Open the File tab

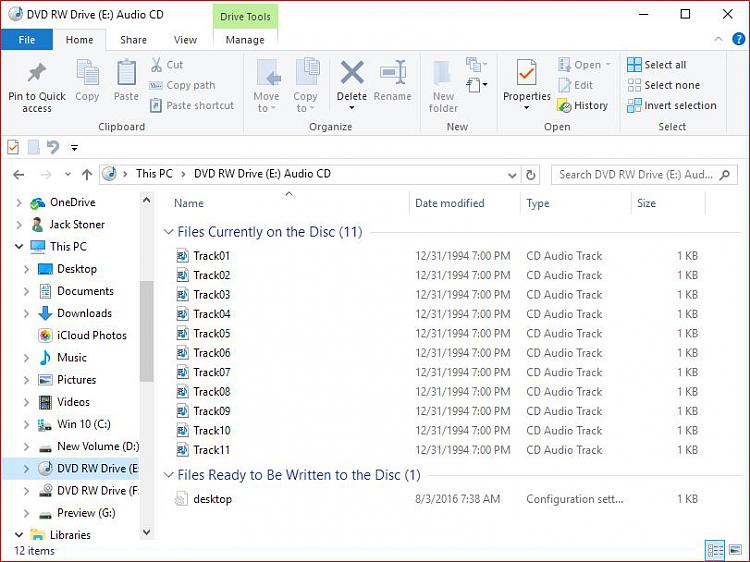[x=27, y=40]
